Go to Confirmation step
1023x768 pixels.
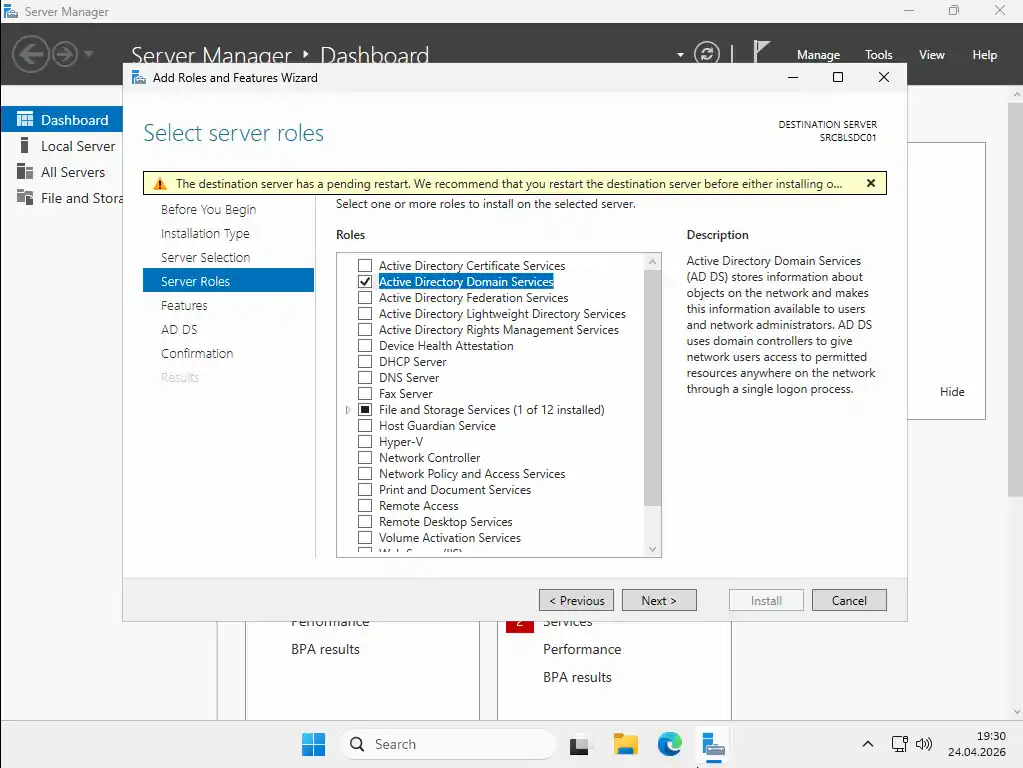(196, 354)
